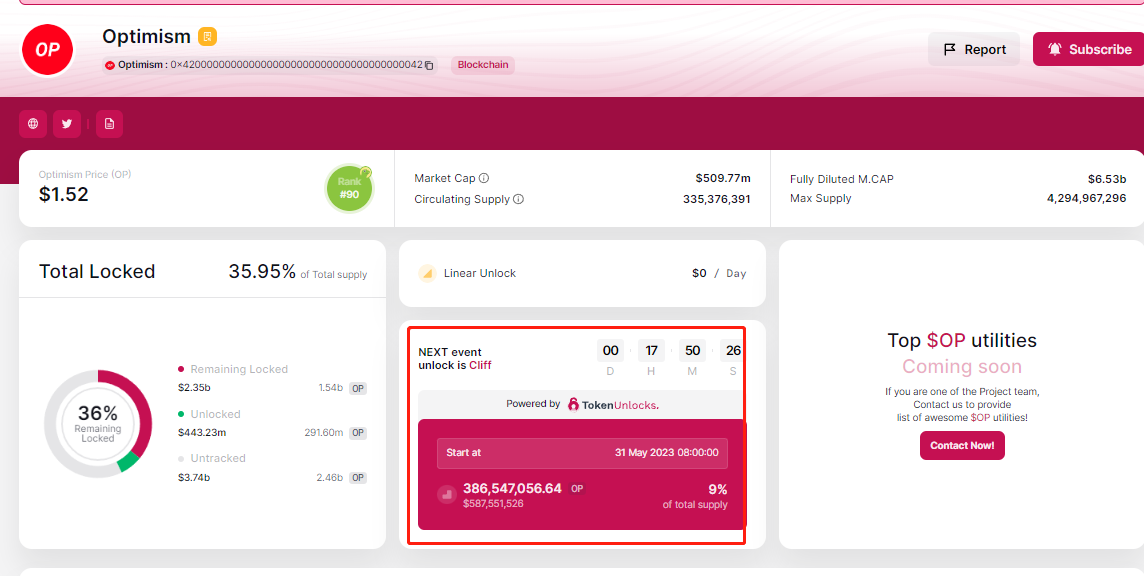Click OP tag next to 2.46b
The width and height of the screenshot is (1144, 576).
(x=358, y=477)
